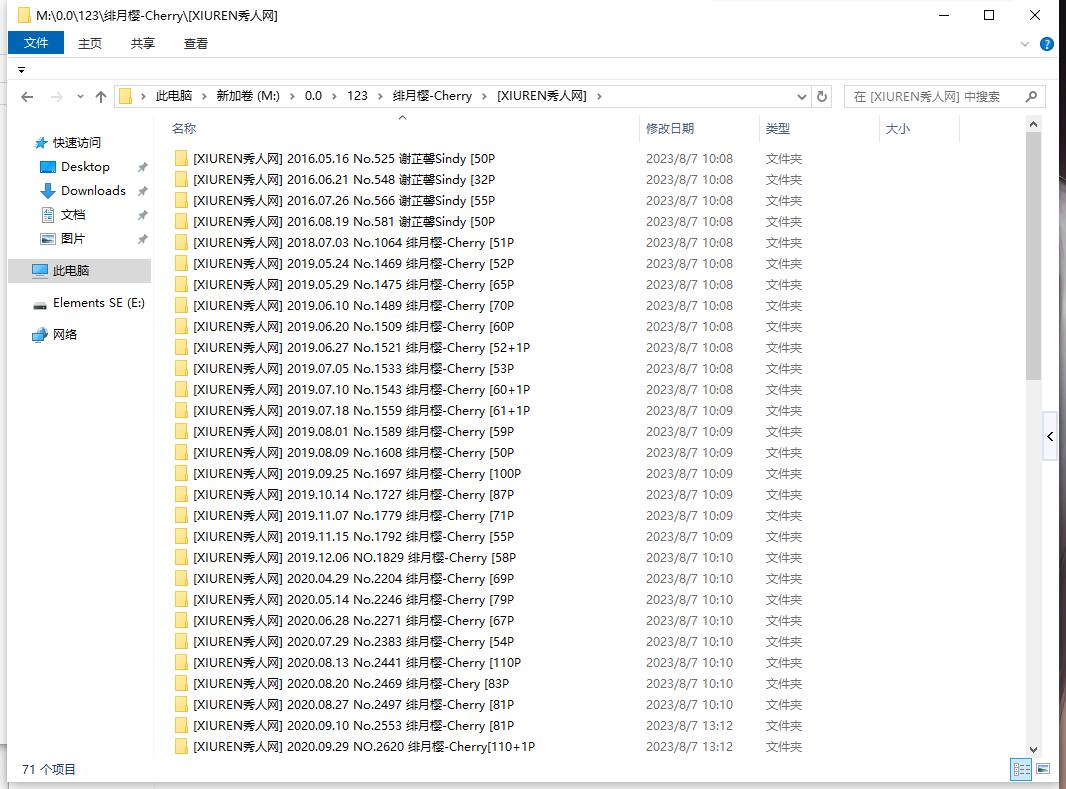The width and height of the screenshot is (1066, 789).
Task: Navigate to 新加卷 (M:) in breadcrumb
Action: coord(248,97)
